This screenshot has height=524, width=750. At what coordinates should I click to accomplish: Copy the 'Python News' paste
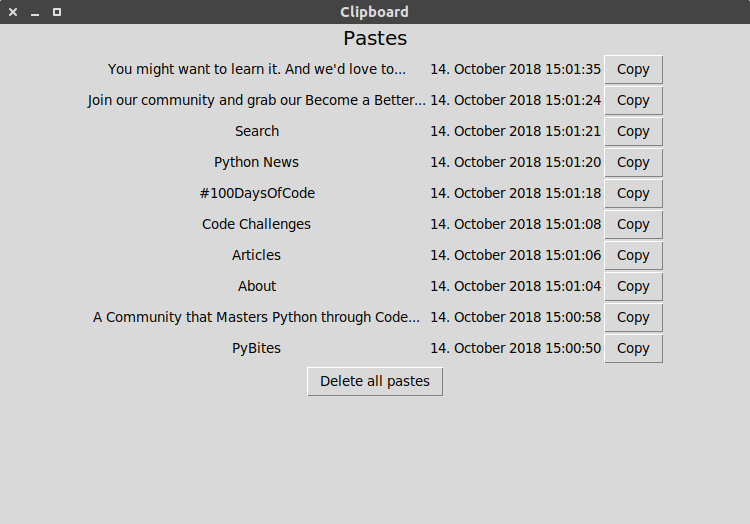(x=633, y=163)
